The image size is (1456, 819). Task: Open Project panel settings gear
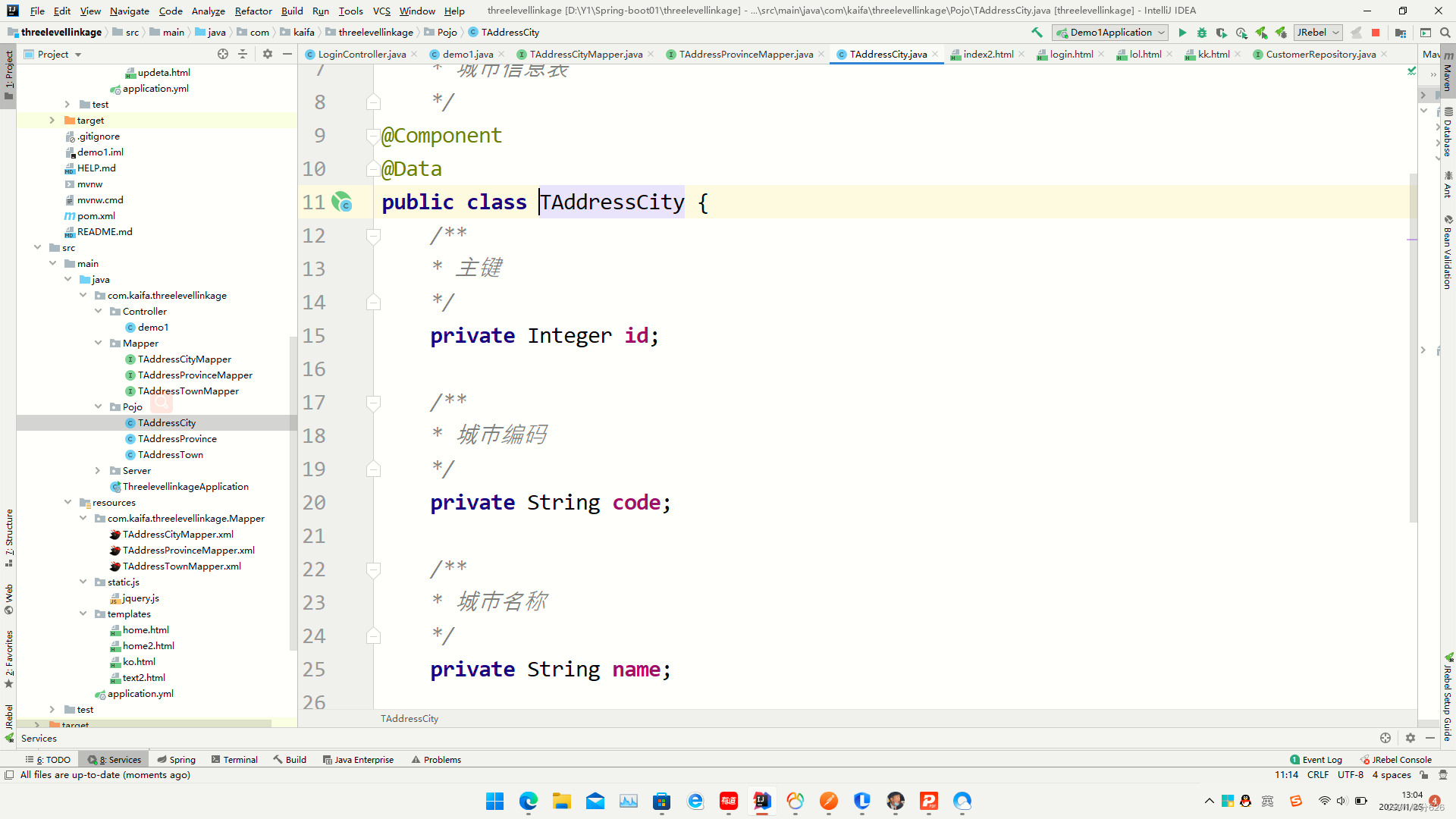267,54
